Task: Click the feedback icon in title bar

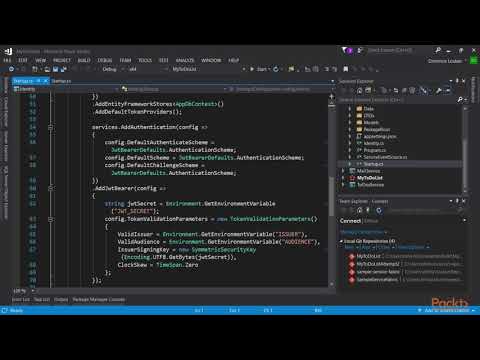Action: coord(360,50)
